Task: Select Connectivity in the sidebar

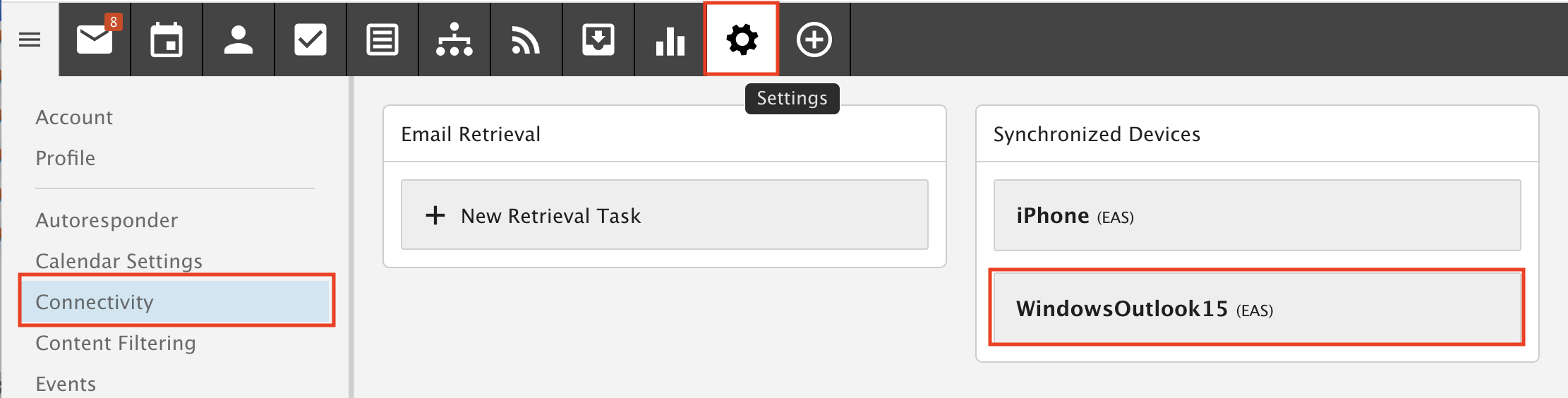Action: pyautogui.click(x=176, y=301)
